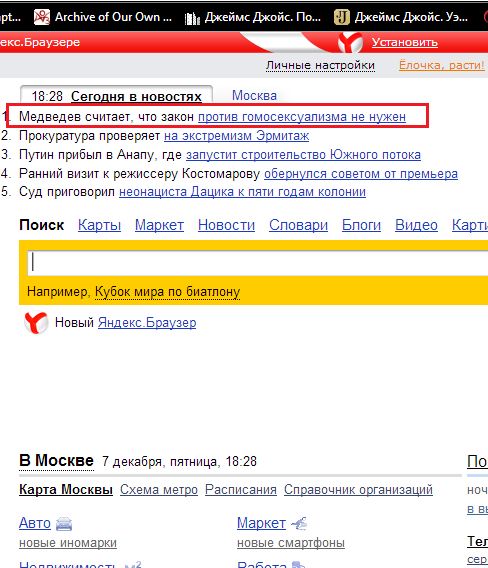Click the date 7 декабря, пятница, 18:28

click(179, 462)
